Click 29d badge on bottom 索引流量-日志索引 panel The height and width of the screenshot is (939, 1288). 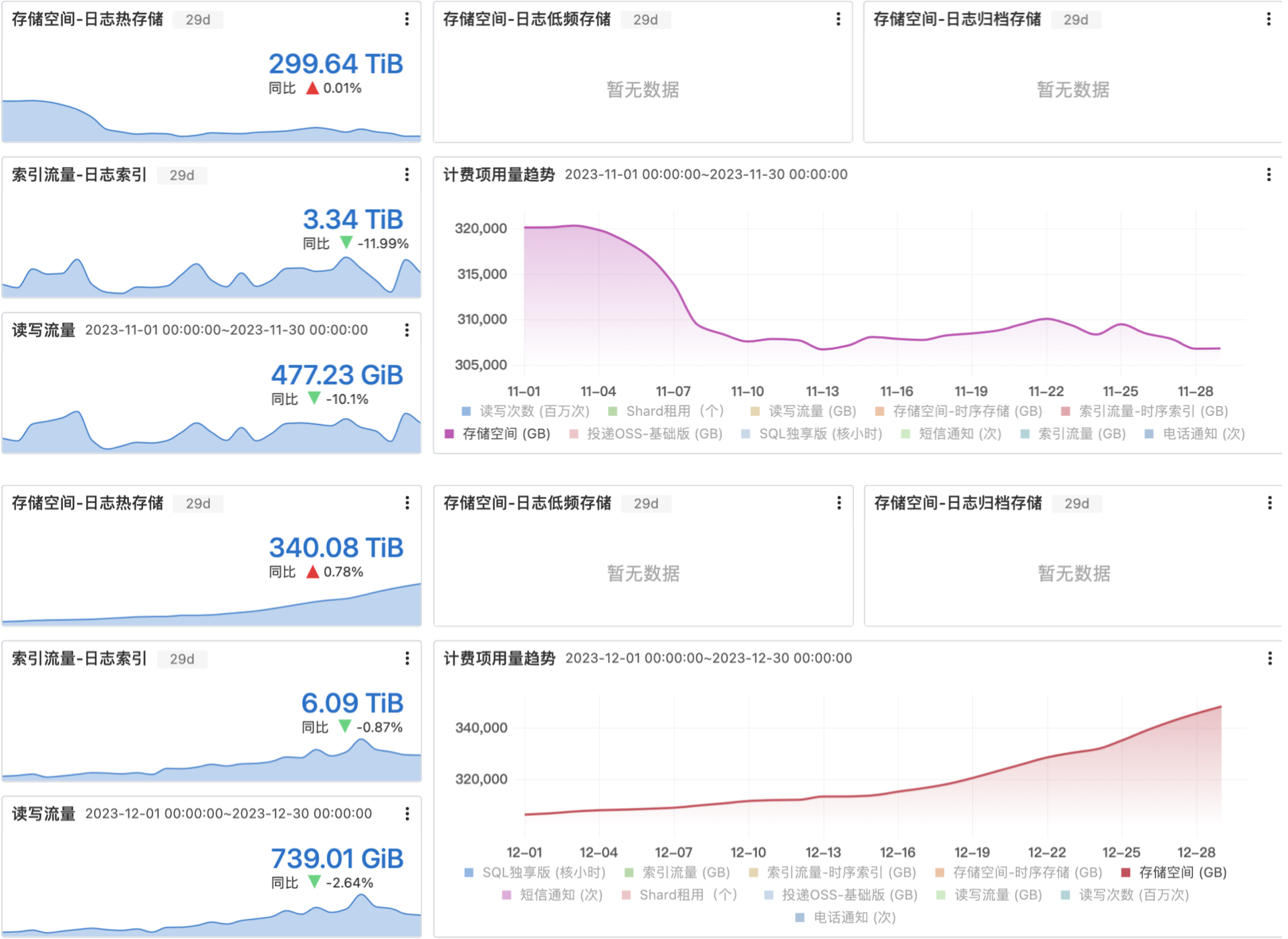[182, 659]
